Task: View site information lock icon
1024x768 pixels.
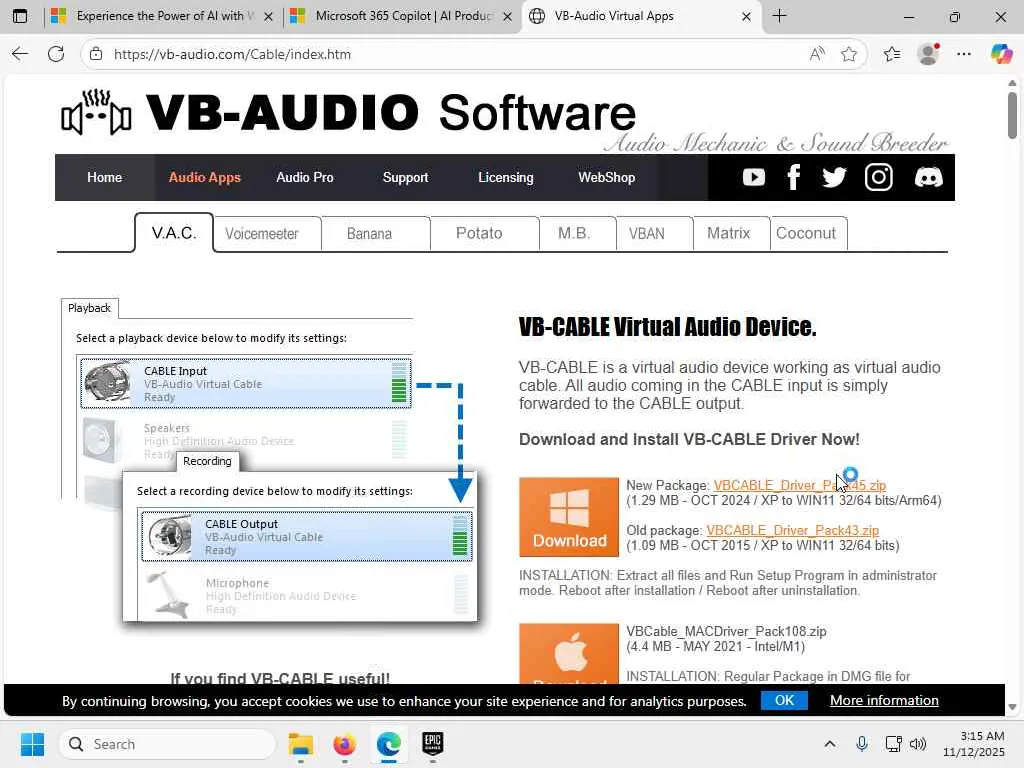Action: [x=96, y=54]
